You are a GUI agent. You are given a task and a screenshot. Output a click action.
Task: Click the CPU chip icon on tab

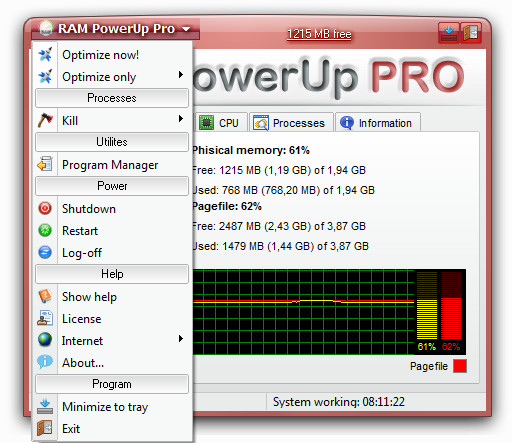pyautogui.click(x=206, y=123)
